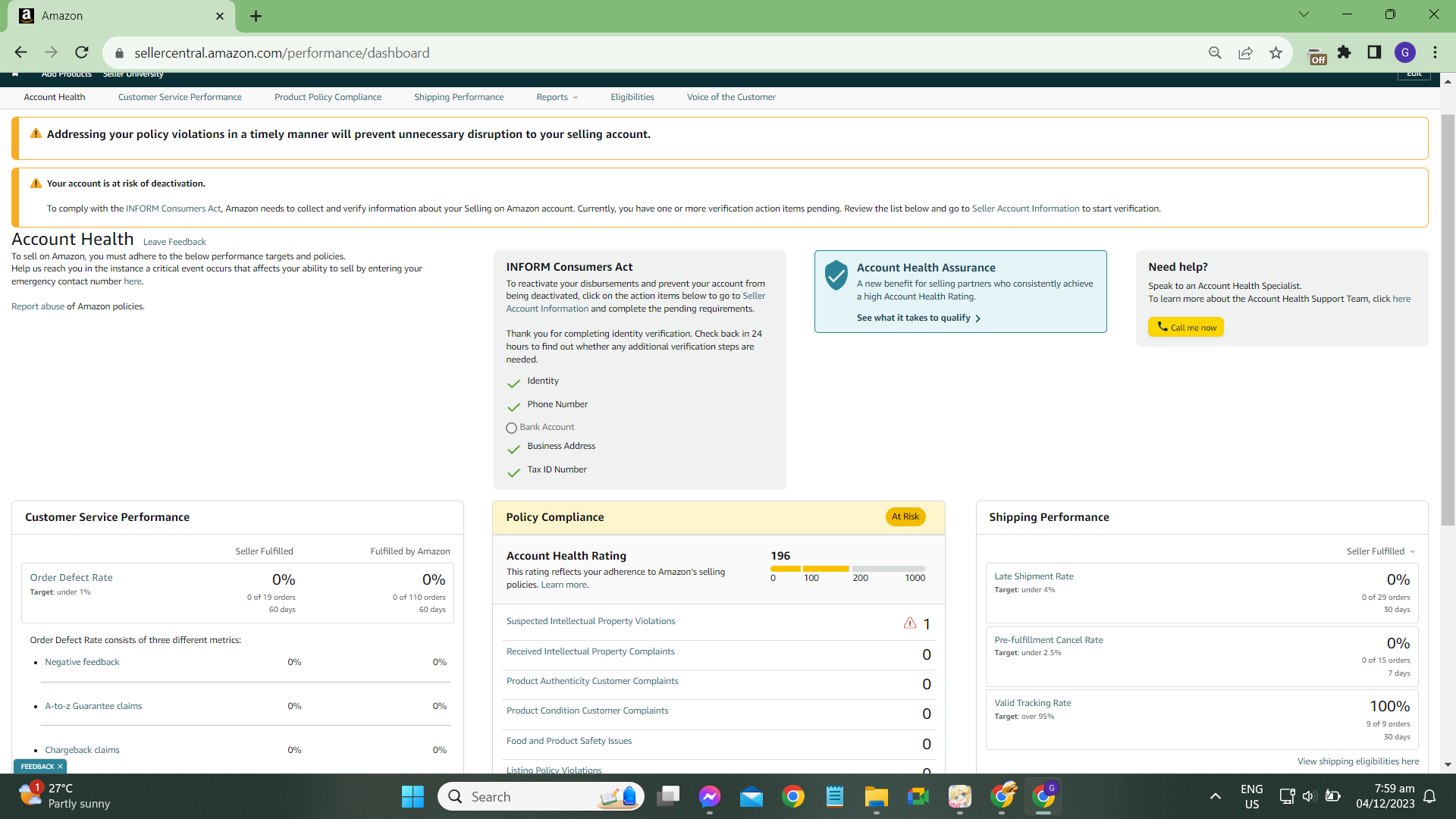The width and height of the screenshot is (1456, 819).
Task: Dismiss the FEEDBACK tab with its X
Action: pos(60,767)
